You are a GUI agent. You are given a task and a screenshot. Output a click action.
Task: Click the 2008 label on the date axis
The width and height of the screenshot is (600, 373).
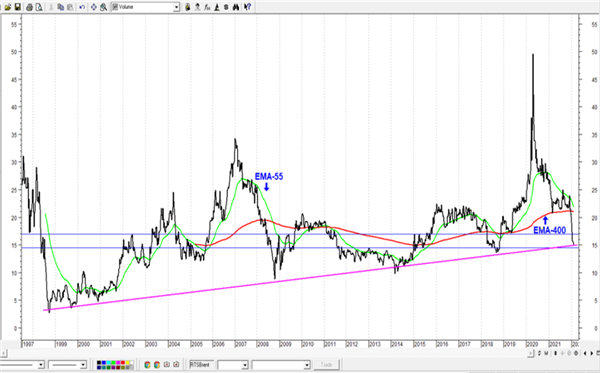(x=263, y=344)
